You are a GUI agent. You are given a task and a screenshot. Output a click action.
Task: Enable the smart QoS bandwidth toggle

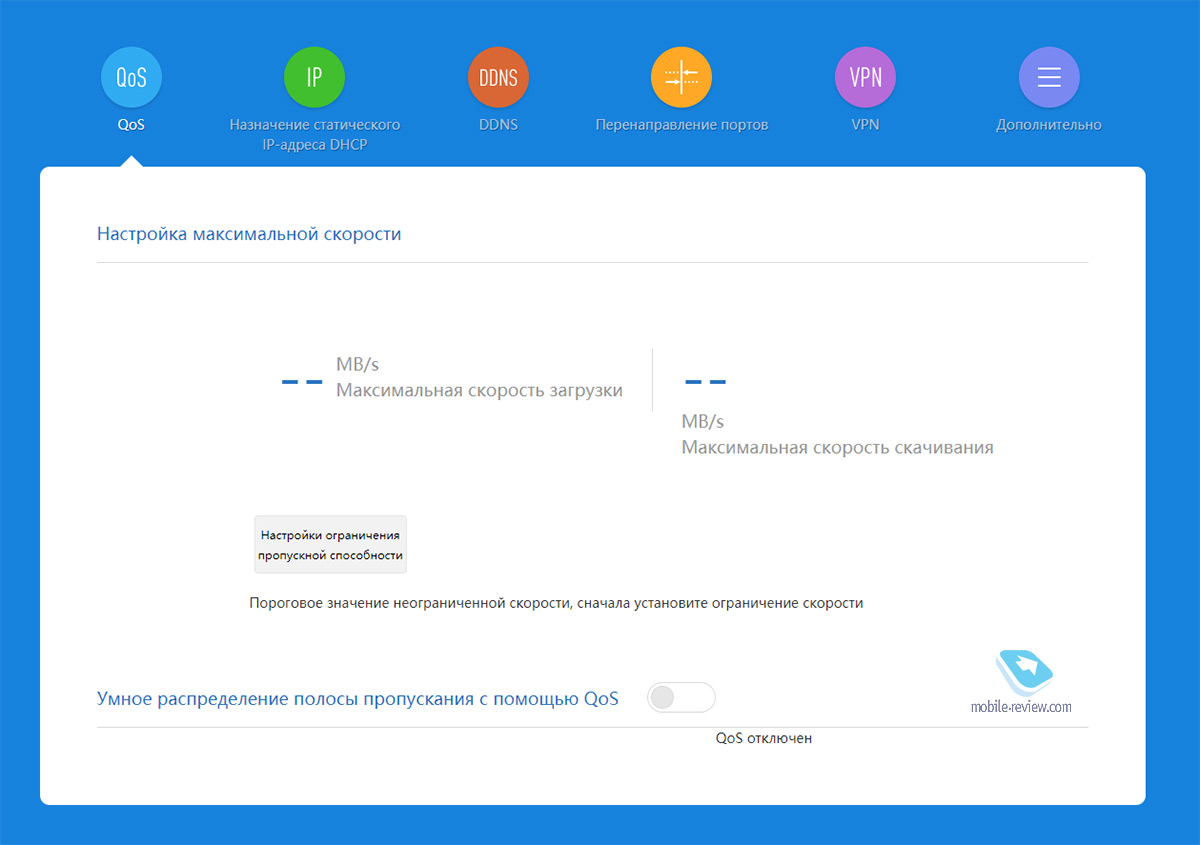pos(681,697)
